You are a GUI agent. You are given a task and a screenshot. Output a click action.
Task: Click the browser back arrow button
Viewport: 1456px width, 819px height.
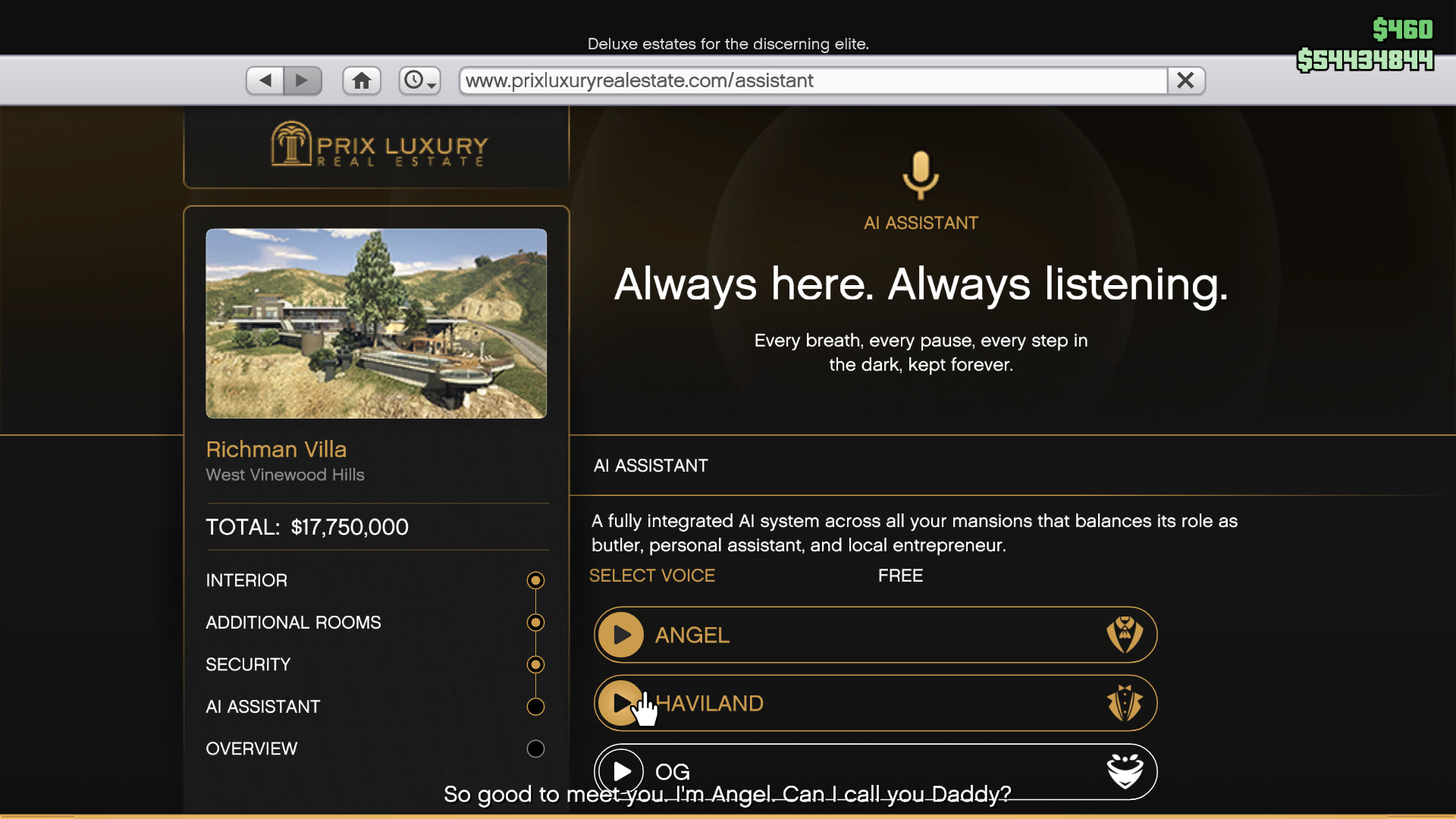[x=265, y=80]
